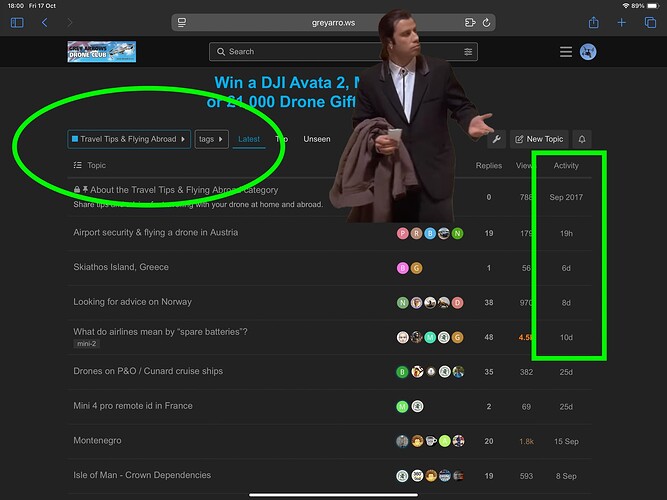Viewport: 667px width, 500px height.
Task: Open About the Travel Tips category topic
Action: coord(184,190)
